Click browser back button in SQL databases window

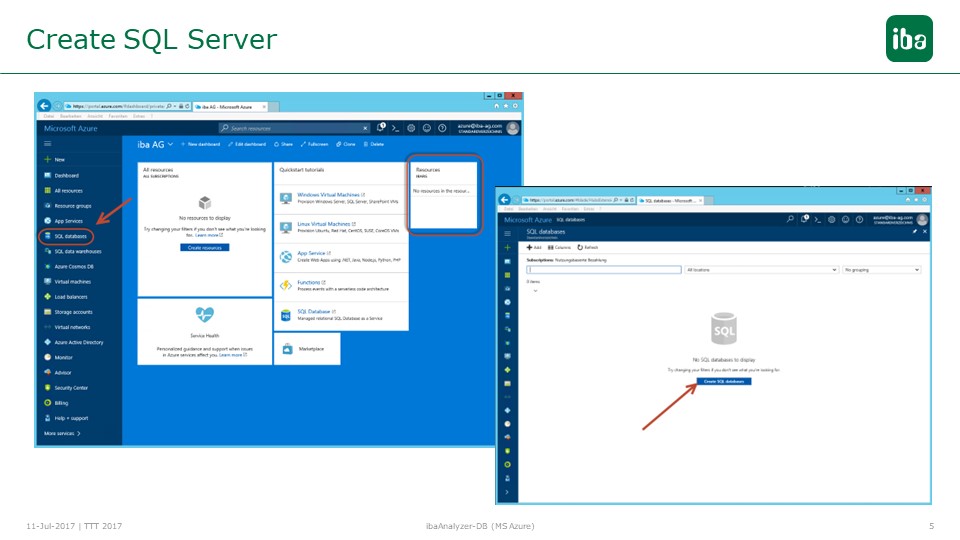click(x=504, y=200)
